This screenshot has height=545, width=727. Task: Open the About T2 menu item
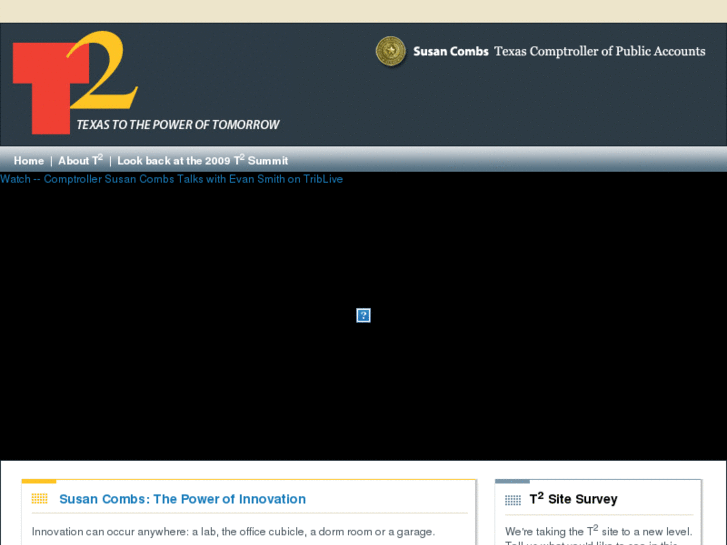tap(80, 160)
